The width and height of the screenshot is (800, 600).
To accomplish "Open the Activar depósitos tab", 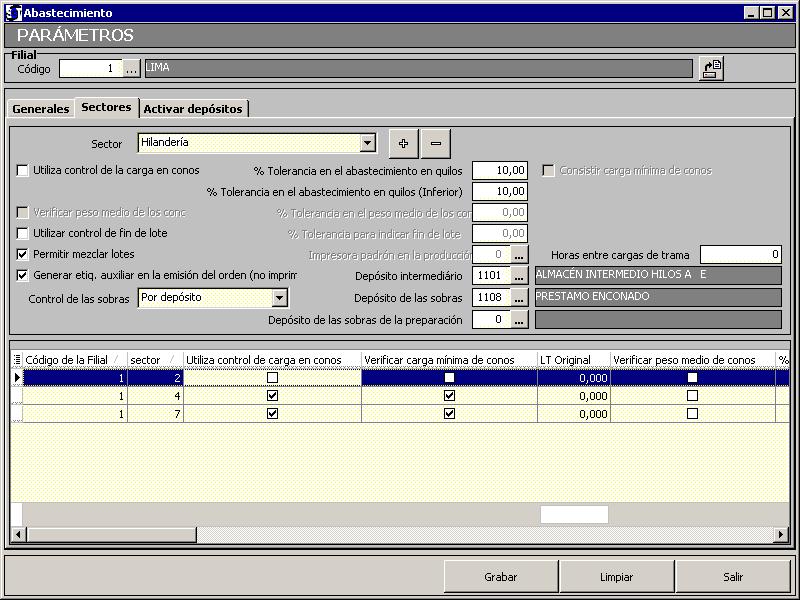I will 192,109.
